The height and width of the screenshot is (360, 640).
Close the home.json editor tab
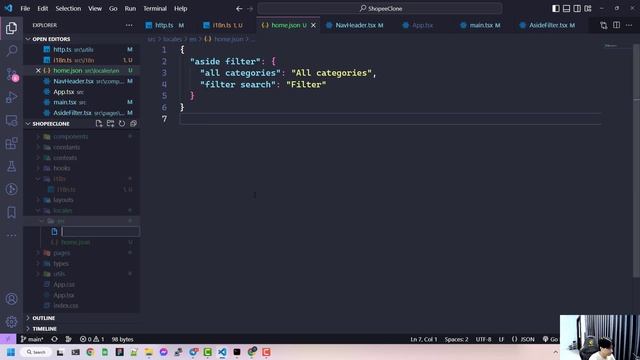pos(313,25)
